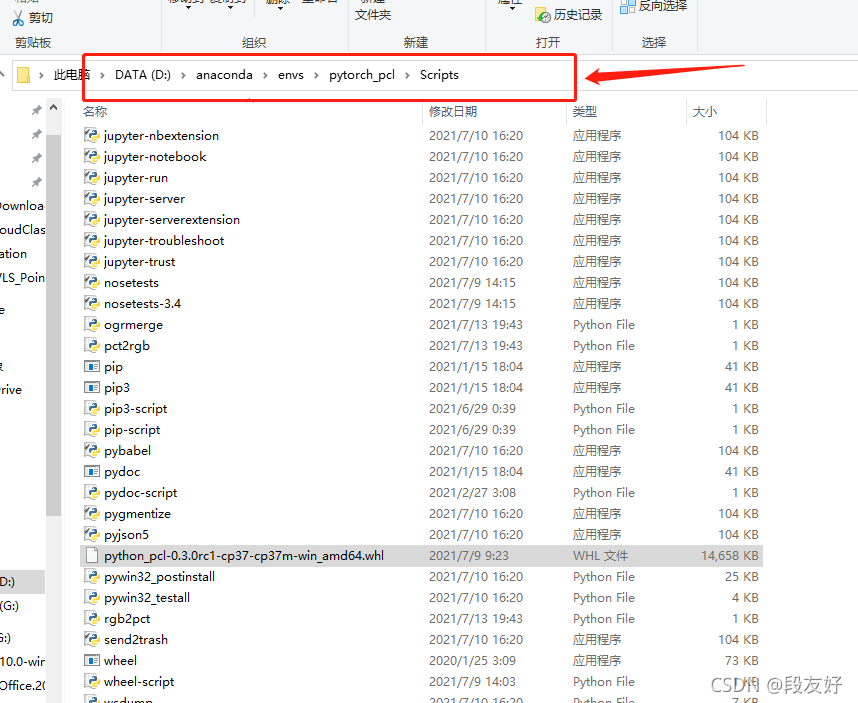Click the jupyter-notebook file icon
The image size is (858, 703).
(x=90, y=156)
